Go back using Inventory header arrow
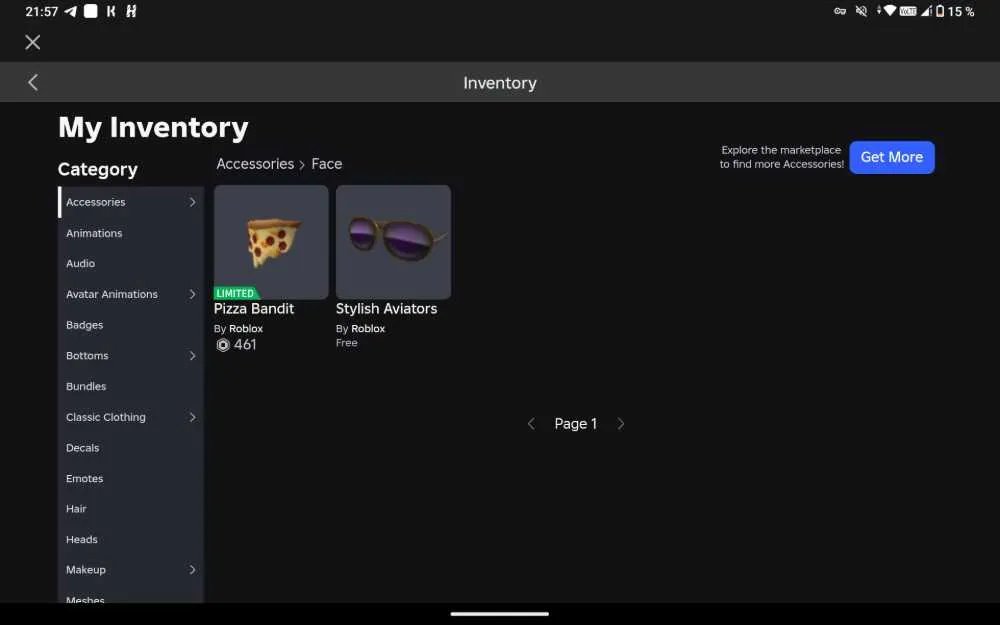 click(33, 82)
